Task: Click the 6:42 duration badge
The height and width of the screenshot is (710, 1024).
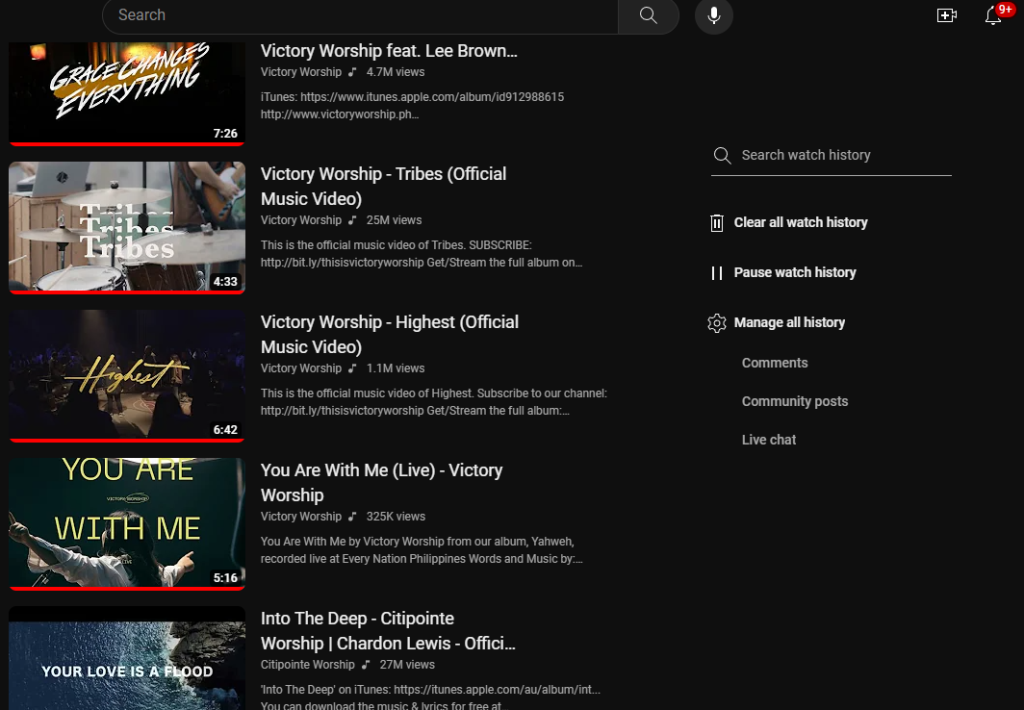Action: [225, 430]
